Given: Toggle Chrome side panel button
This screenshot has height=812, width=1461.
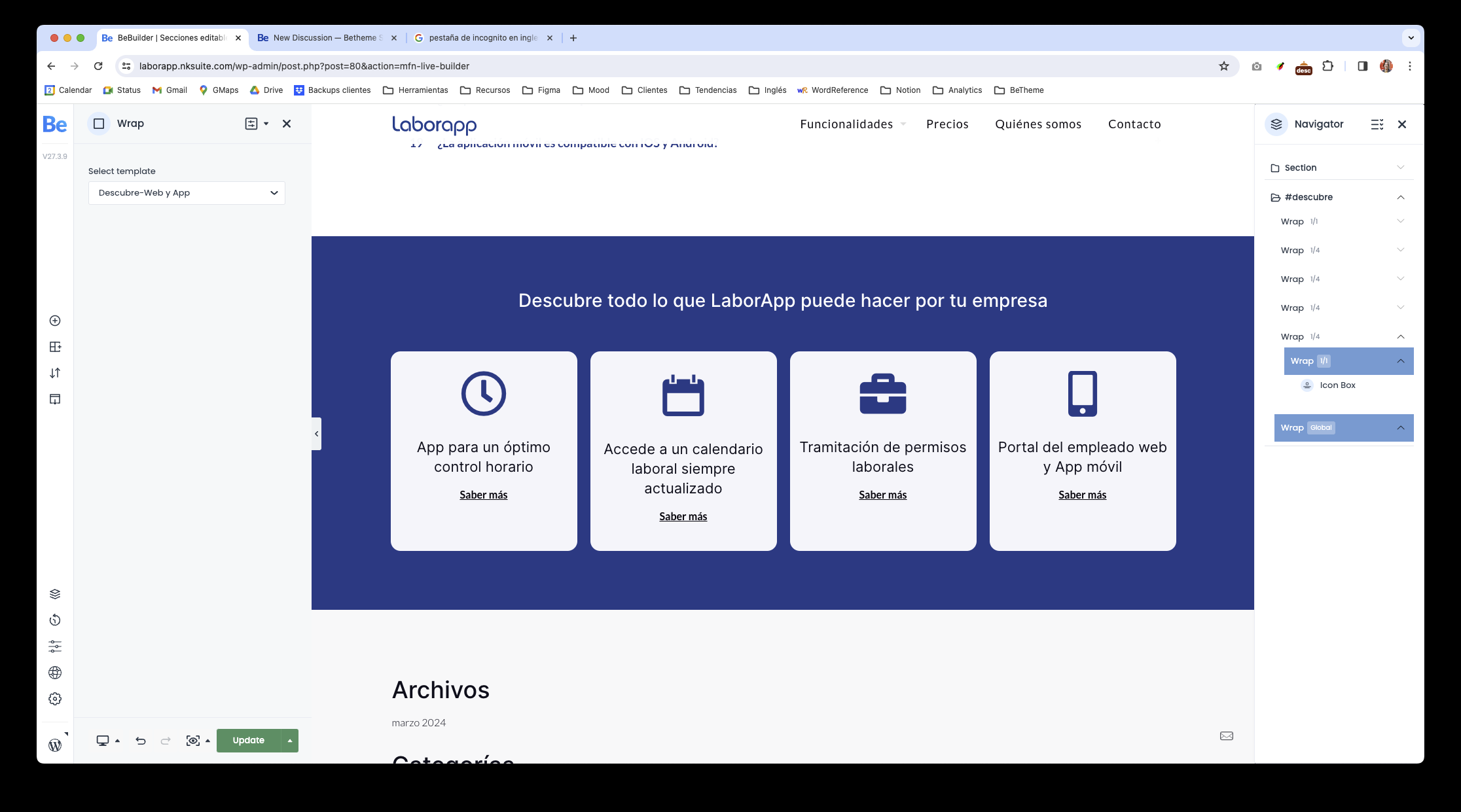Looking at the screenshot, I should click(1363, 66).
